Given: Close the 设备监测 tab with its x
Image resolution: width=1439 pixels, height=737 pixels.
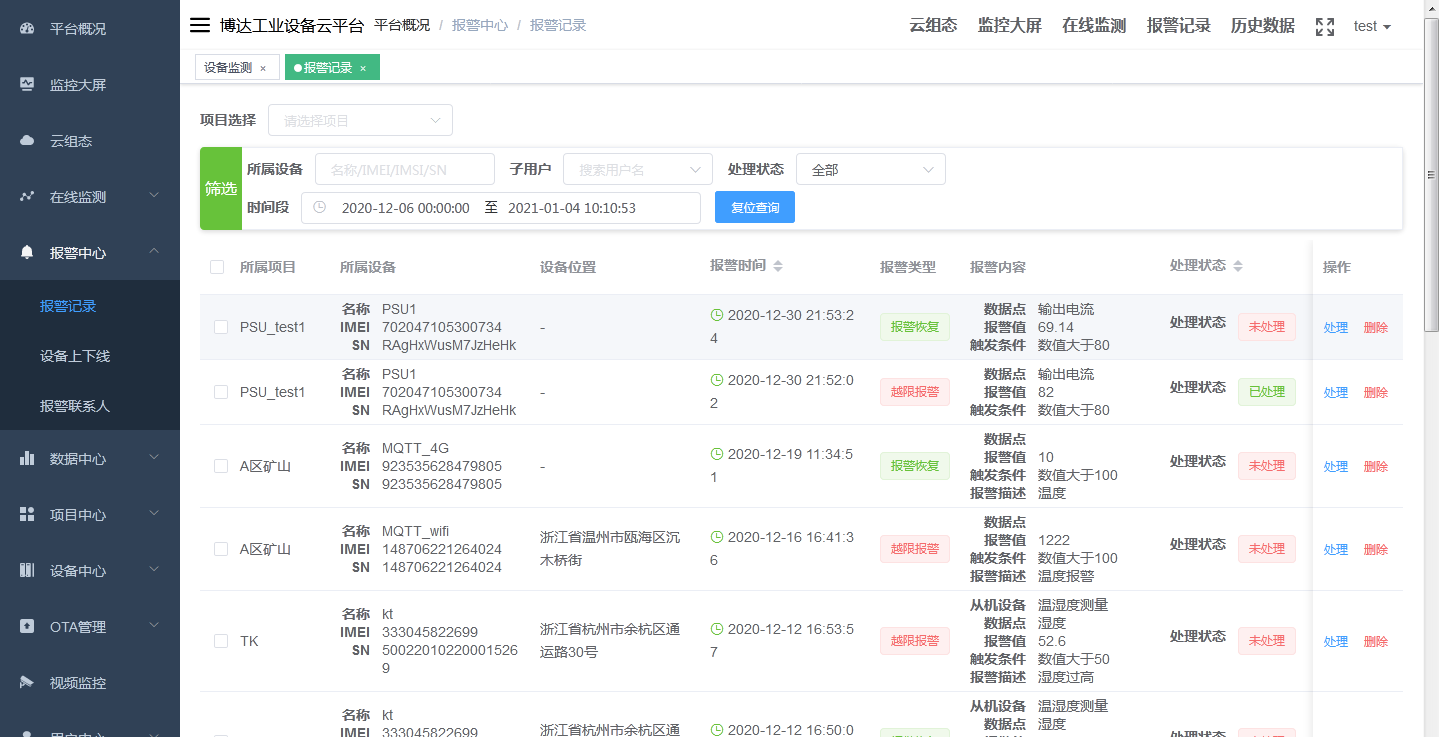Looking at the screenshot, I should click(263, 68).
